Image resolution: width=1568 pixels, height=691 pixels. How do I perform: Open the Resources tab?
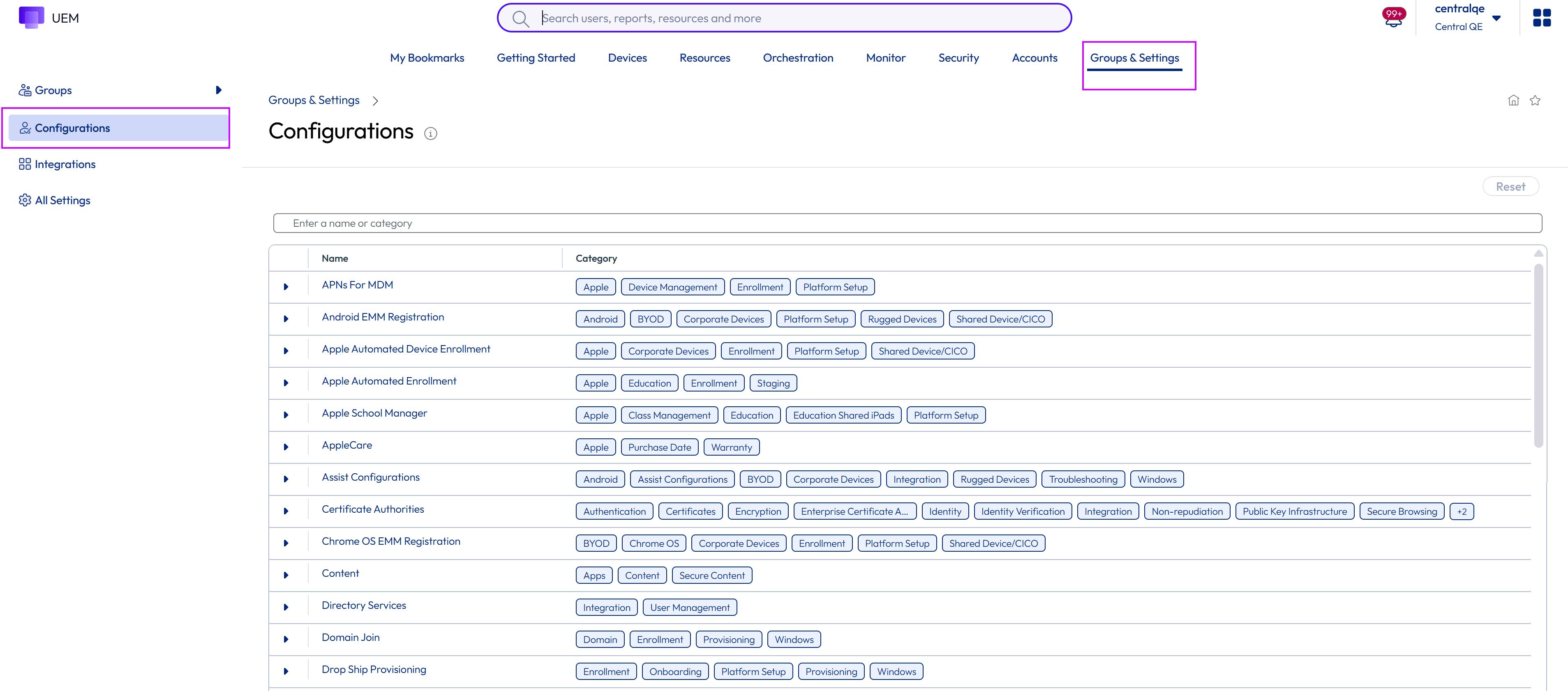[x=704, y=58]
